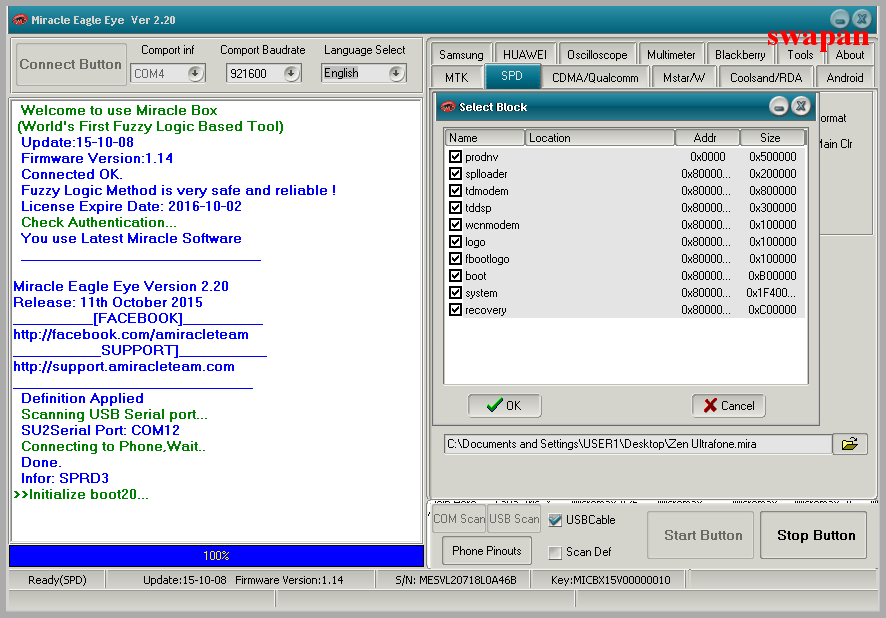Confirm block selection with OK button
This screenshot has width=886, height=618.
coord(505,406)
